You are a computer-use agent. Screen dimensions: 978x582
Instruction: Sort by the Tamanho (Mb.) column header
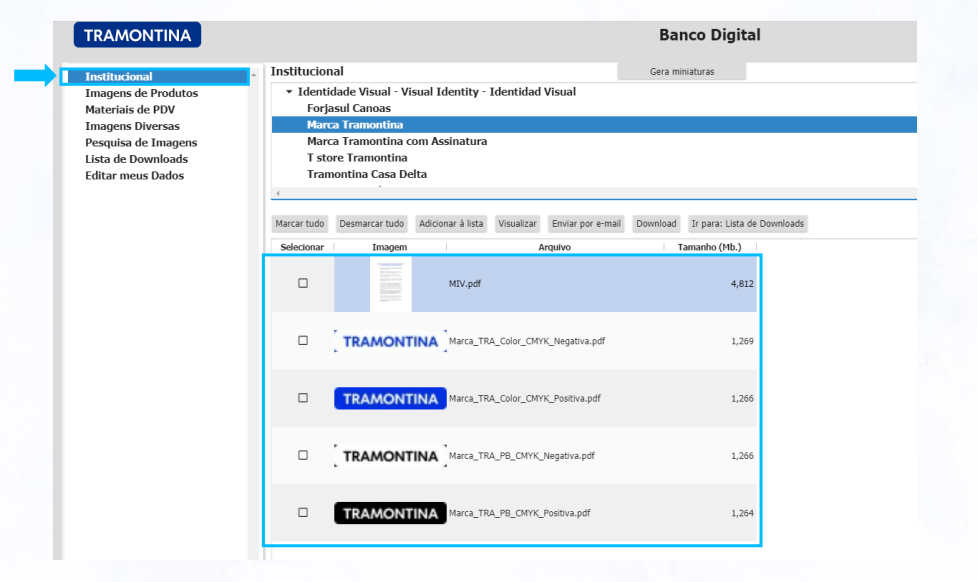point(709,247)
